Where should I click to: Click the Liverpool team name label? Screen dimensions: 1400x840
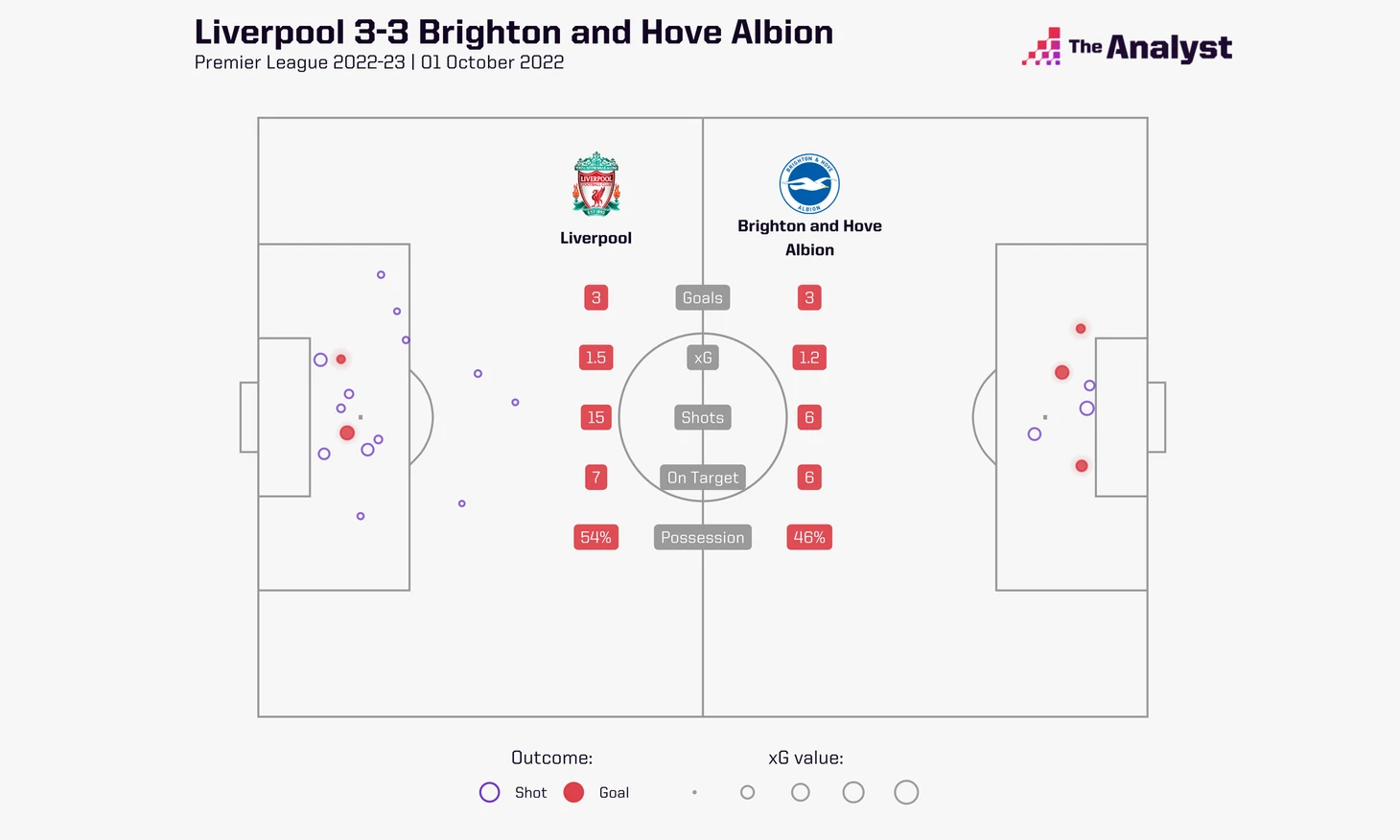[595, 238]
